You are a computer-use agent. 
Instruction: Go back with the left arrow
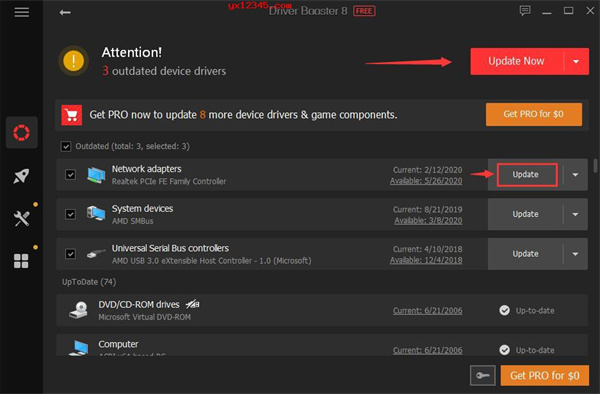pyautogui.click(x=65, y=13)
